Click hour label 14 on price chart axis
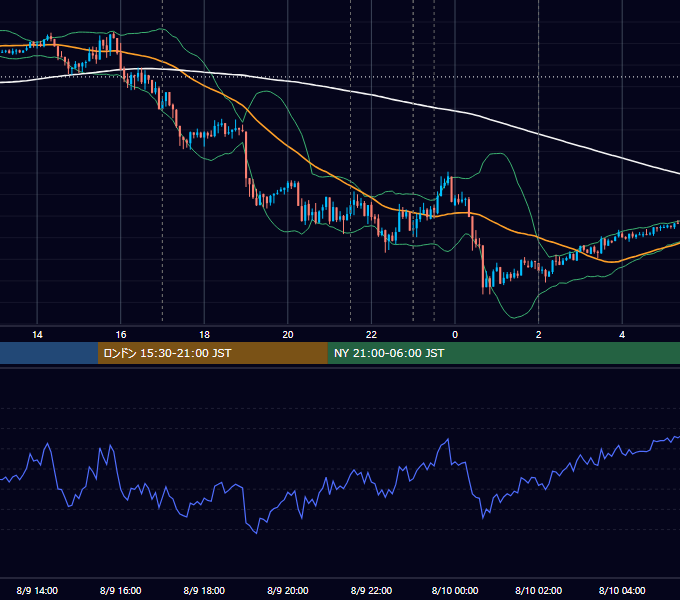The image size is (680, 600). pyautogui.click(x=37, y=335)
